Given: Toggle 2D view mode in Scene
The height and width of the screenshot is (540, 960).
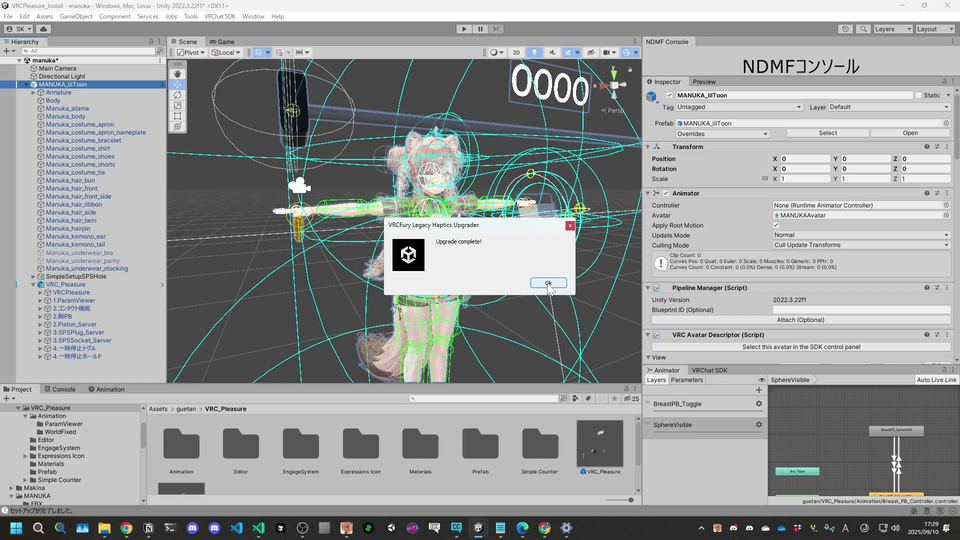Looking at the screenshot, I should click(516, 53).
